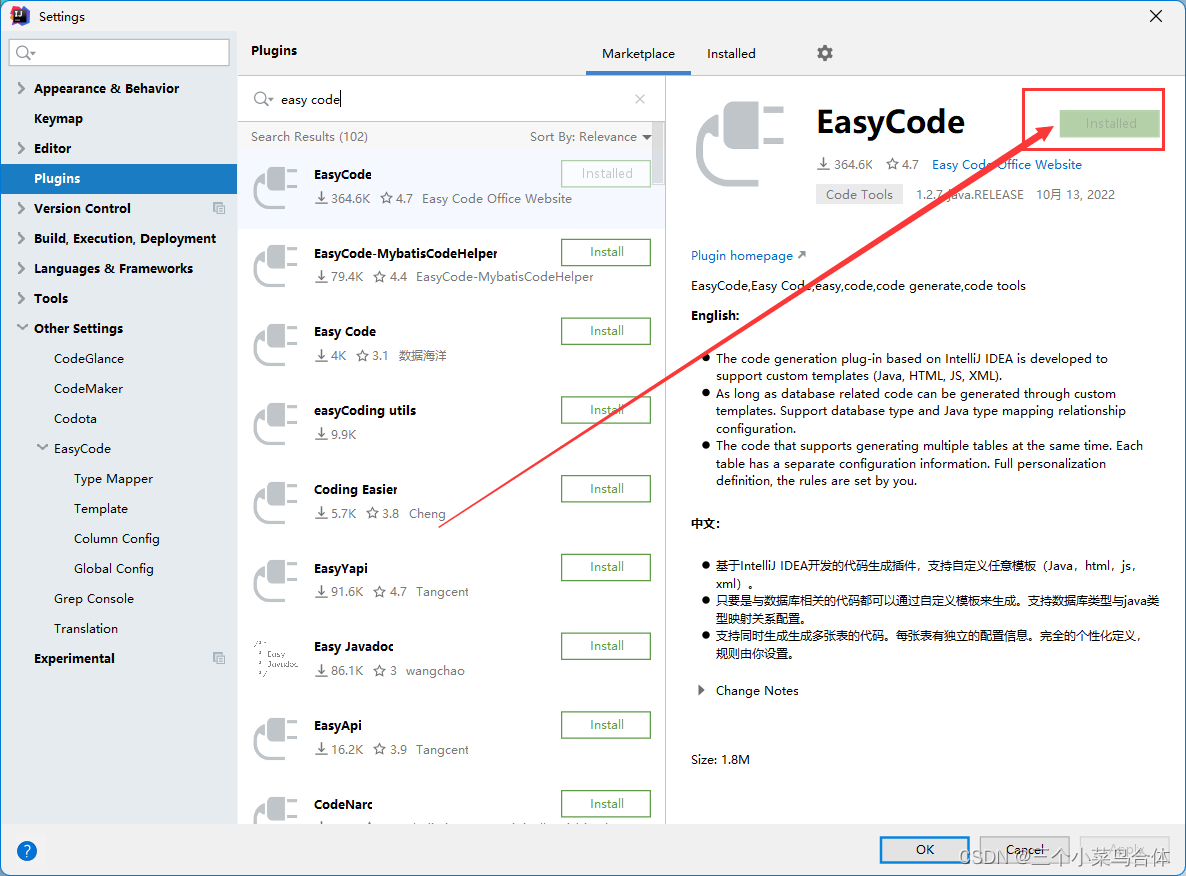Click the OK button
Image resolution: width=1186 pixels, height=876 pixels.
pyautogui.click(x=924, y=850)
